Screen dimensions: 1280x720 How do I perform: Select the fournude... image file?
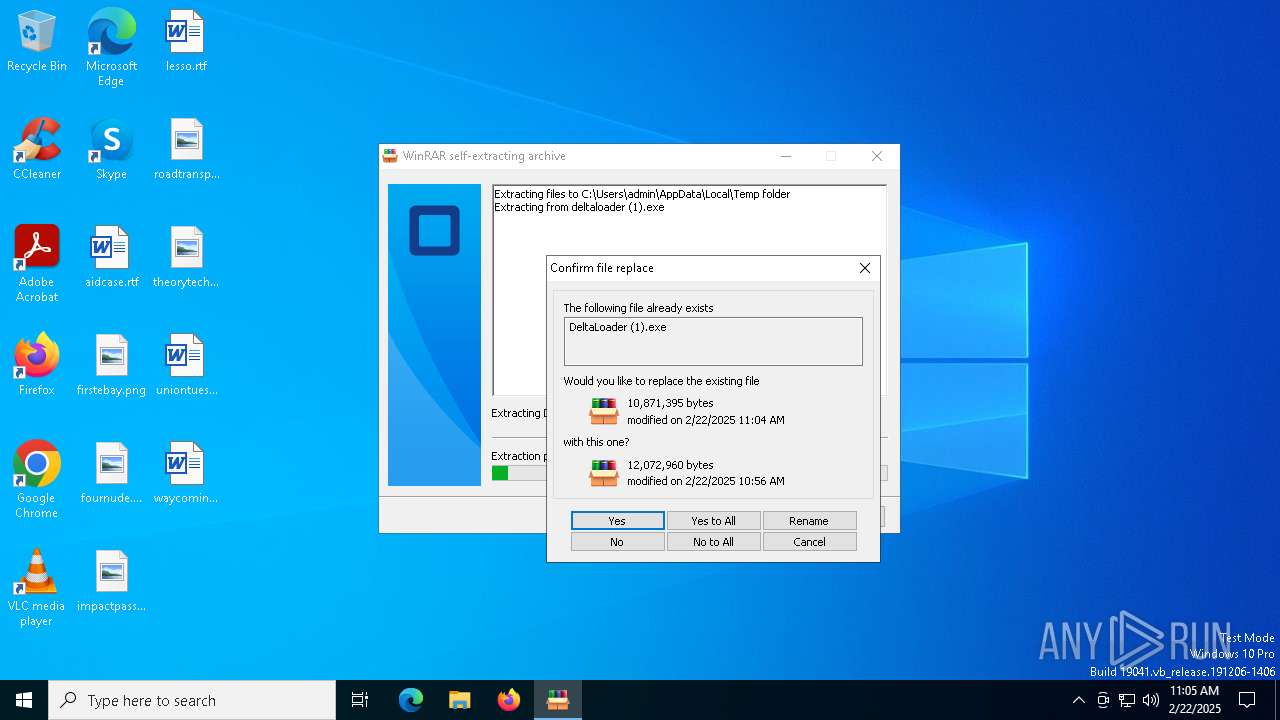111,474
